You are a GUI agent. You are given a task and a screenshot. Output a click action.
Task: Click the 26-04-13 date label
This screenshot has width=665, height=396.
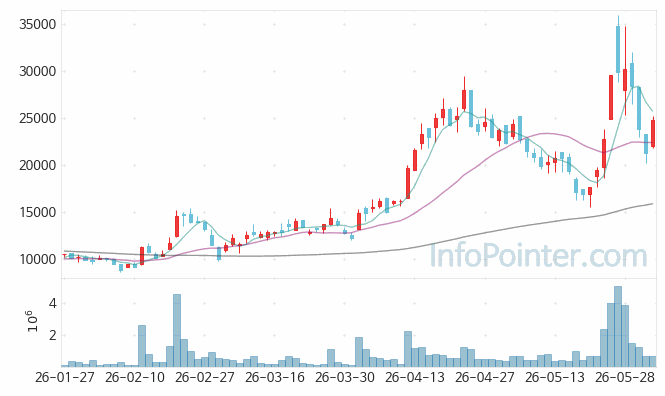414,377
